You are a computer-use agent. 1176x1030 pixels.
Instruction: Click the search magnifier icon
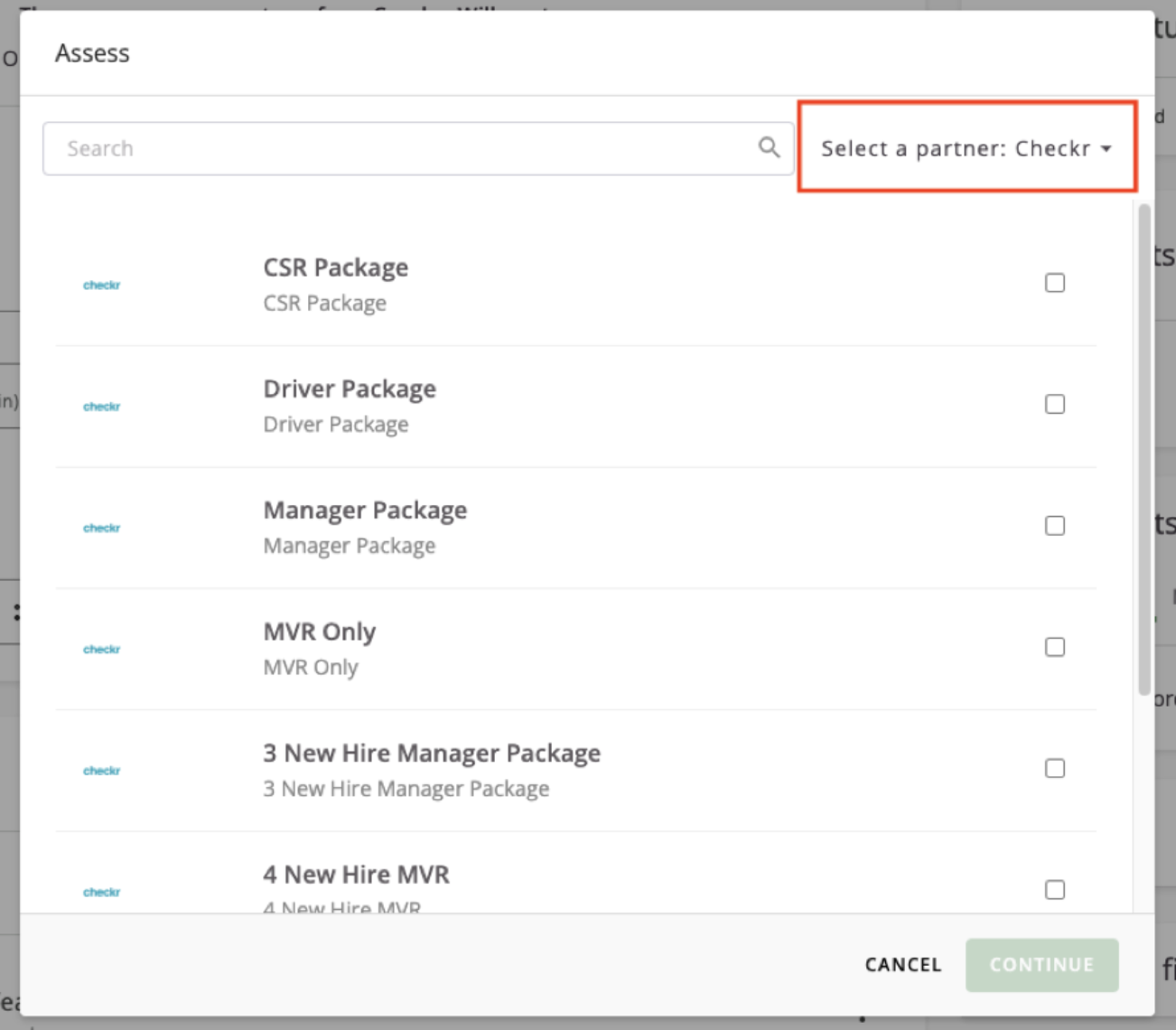pyautogui.click(x=769, y=147)
